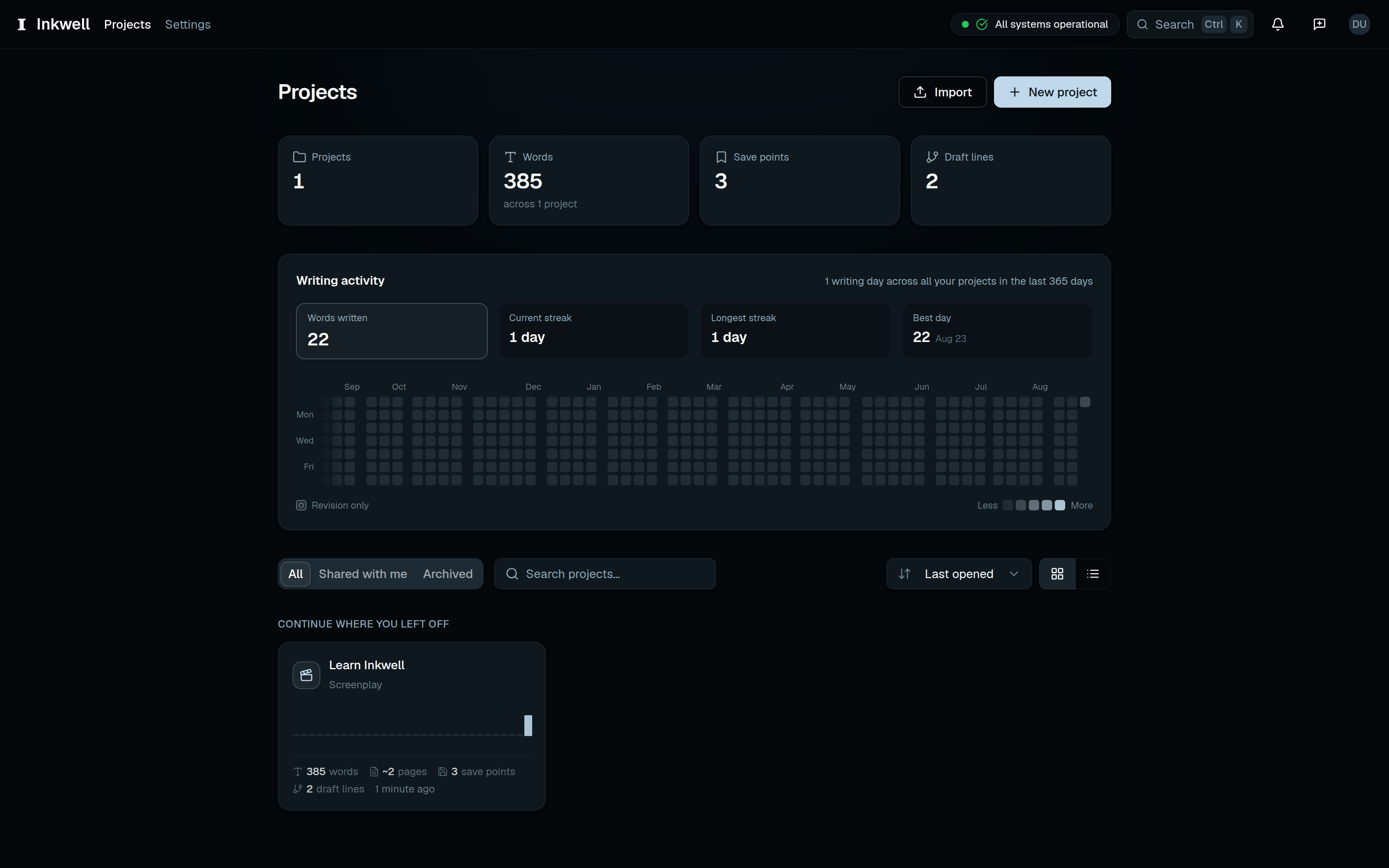The image size is (1389, 868).
Task: Focus the Search projects input field
Action: pos(605,573)
